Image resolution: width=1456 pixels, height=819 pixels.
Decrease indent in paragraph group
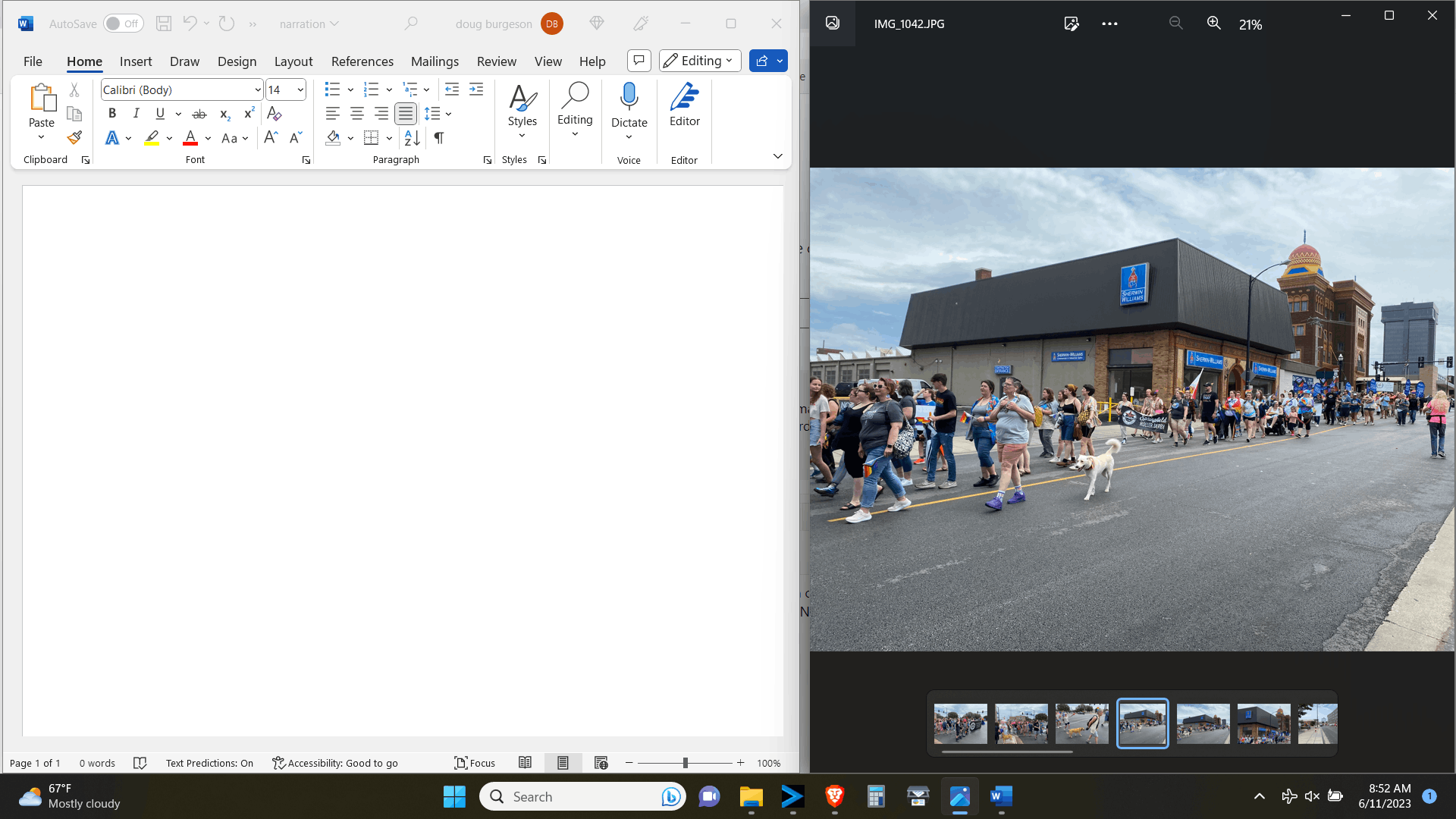(x=452, y=89)
